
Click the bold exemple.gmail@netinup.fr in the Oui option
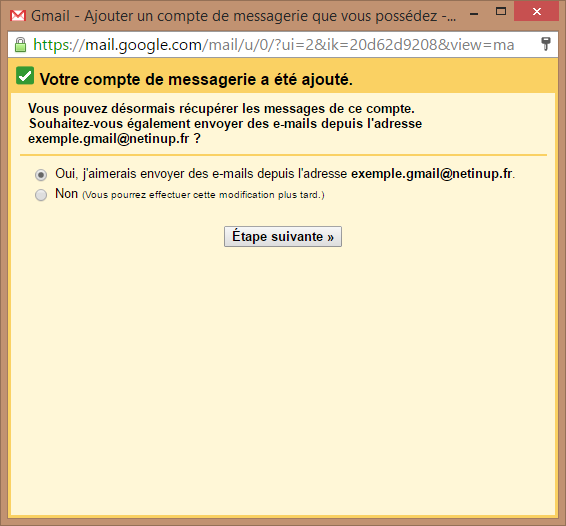432,174
